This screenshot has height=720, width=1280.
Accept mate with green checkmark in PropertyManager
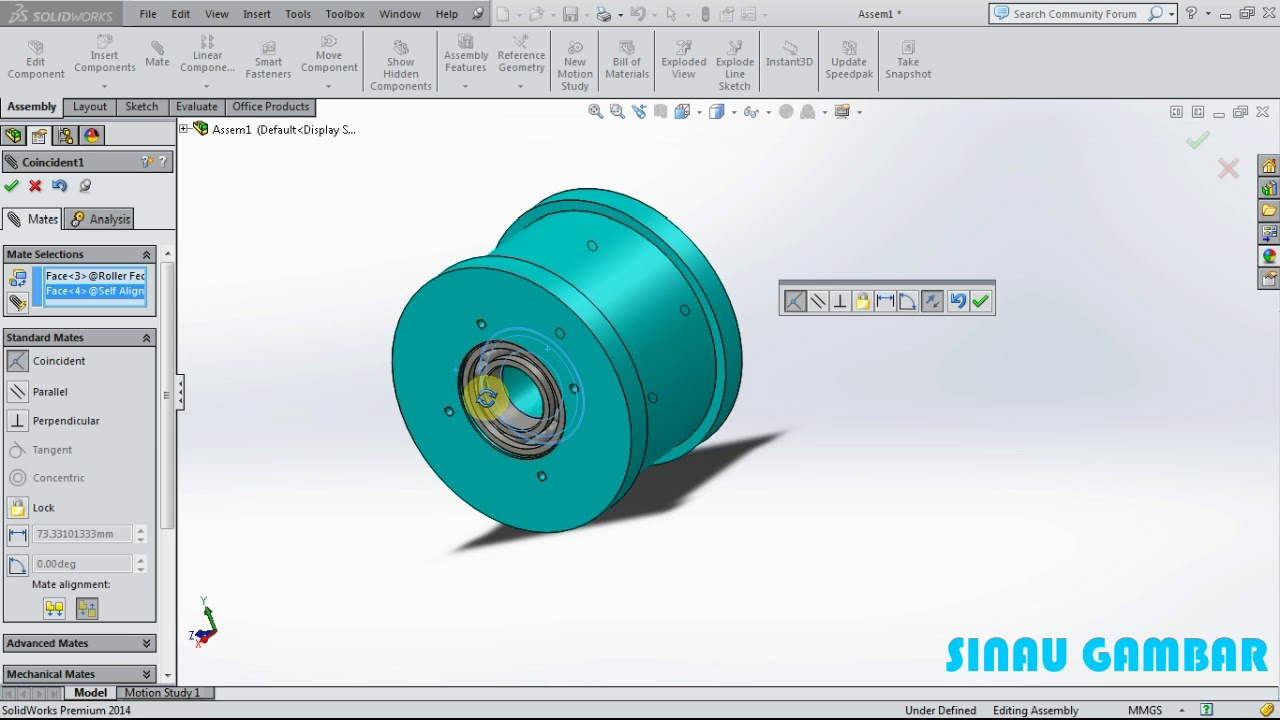pos(11,186)
